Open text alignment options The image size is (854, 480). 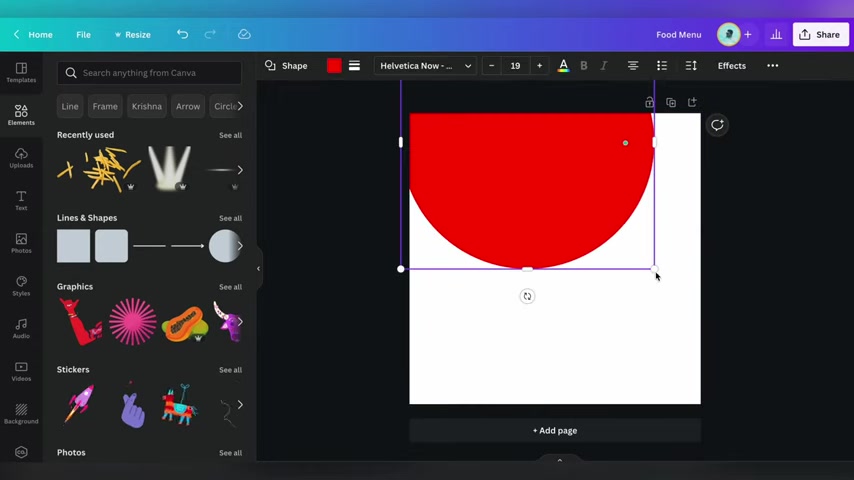pyautogui.click(x=633, y=66)
